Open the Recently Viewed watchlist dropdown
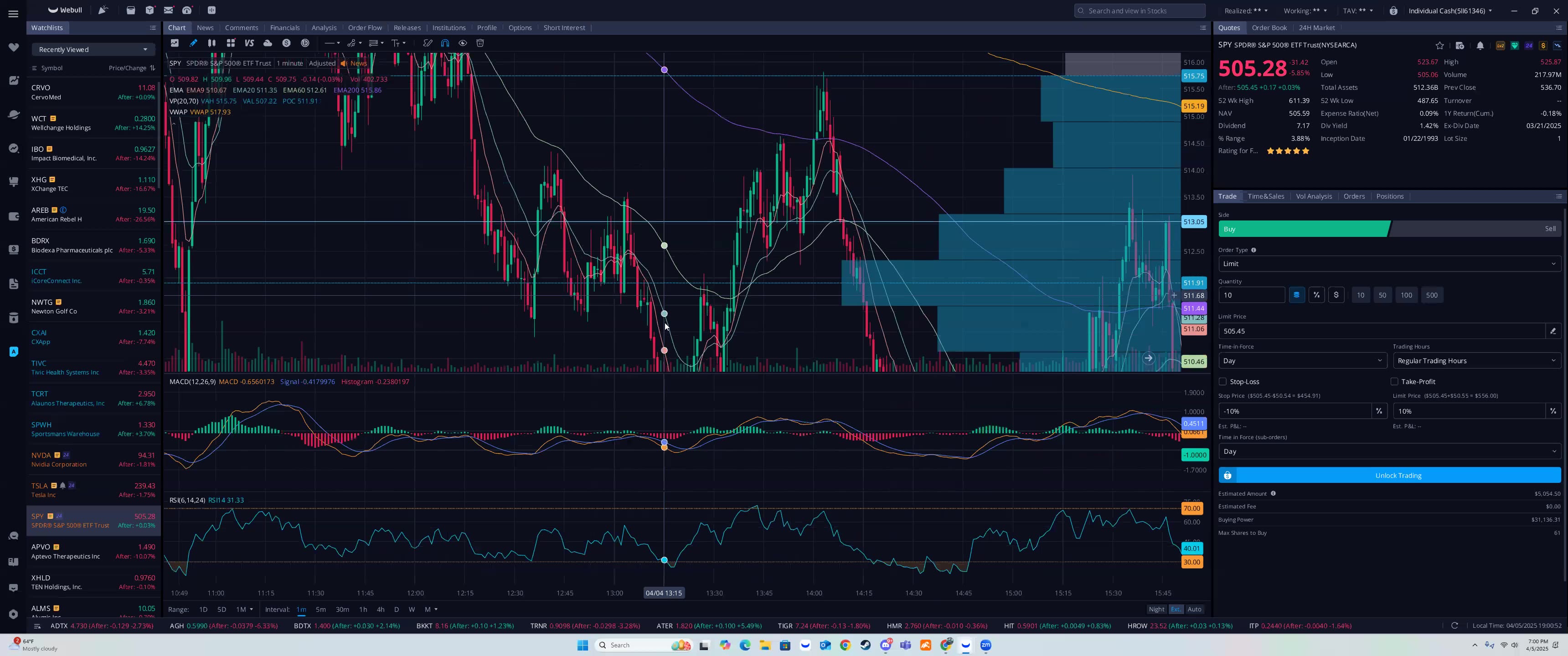This screenshot has height=656, width=1568. [93, 49]
